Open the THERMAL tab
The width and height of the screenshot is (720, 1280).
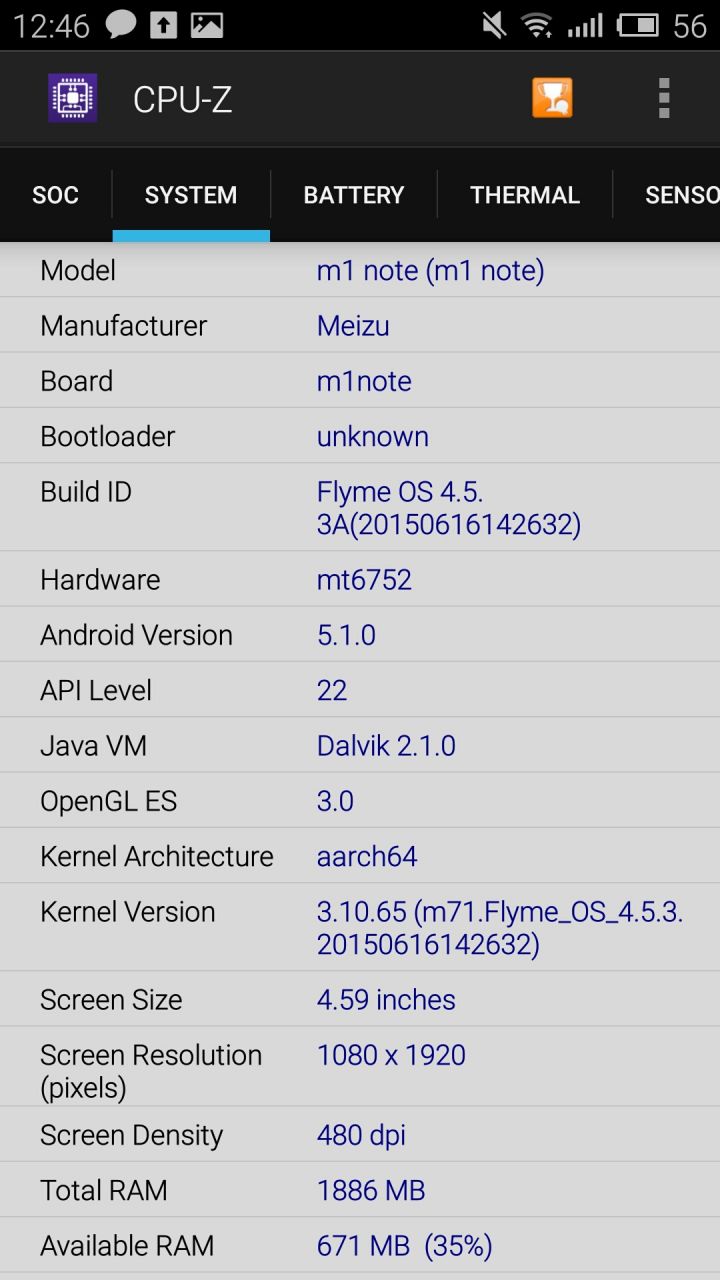[x=525, y=195]
